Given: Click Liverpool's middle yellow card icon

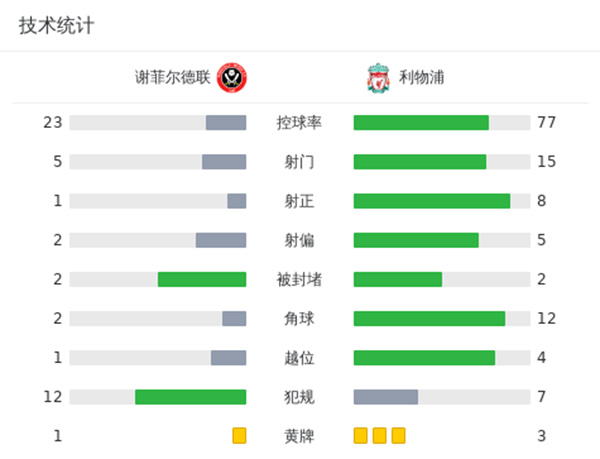Looking at the screenshot, I should (x=379, y=436).
